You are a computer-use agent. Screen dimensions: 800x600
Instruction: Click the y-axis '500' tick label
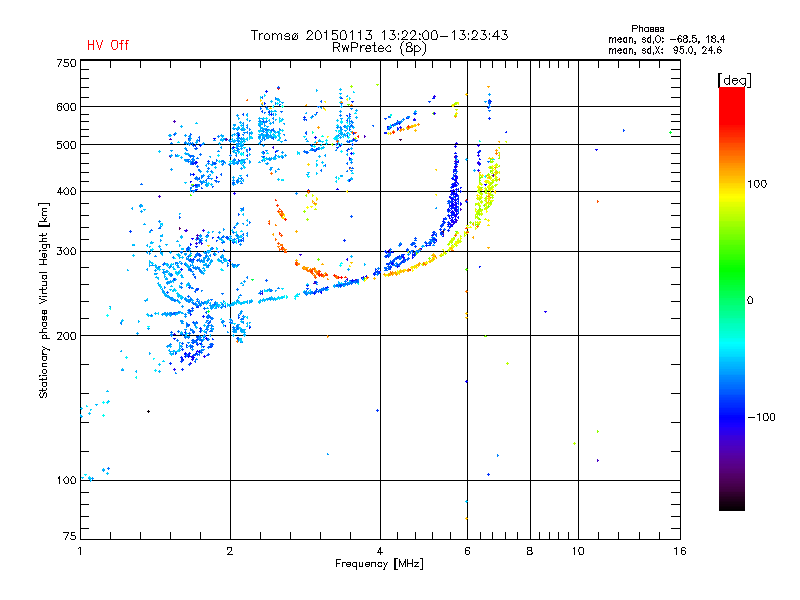tap(66, 145)
